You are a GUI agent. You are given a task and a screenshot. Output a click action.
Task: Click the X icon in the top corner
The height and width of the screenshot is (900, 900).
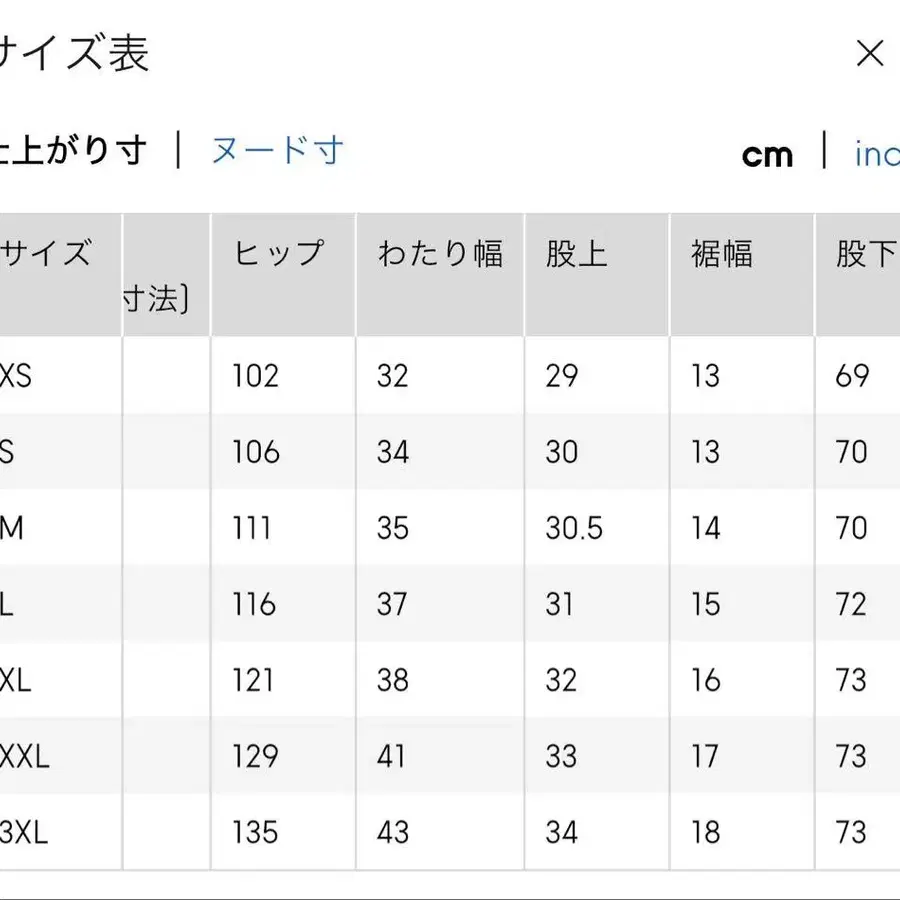pos(871,54)
